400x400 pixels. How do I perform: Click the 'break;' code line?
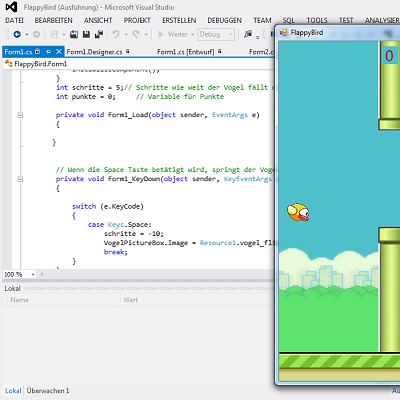(116, 252)
